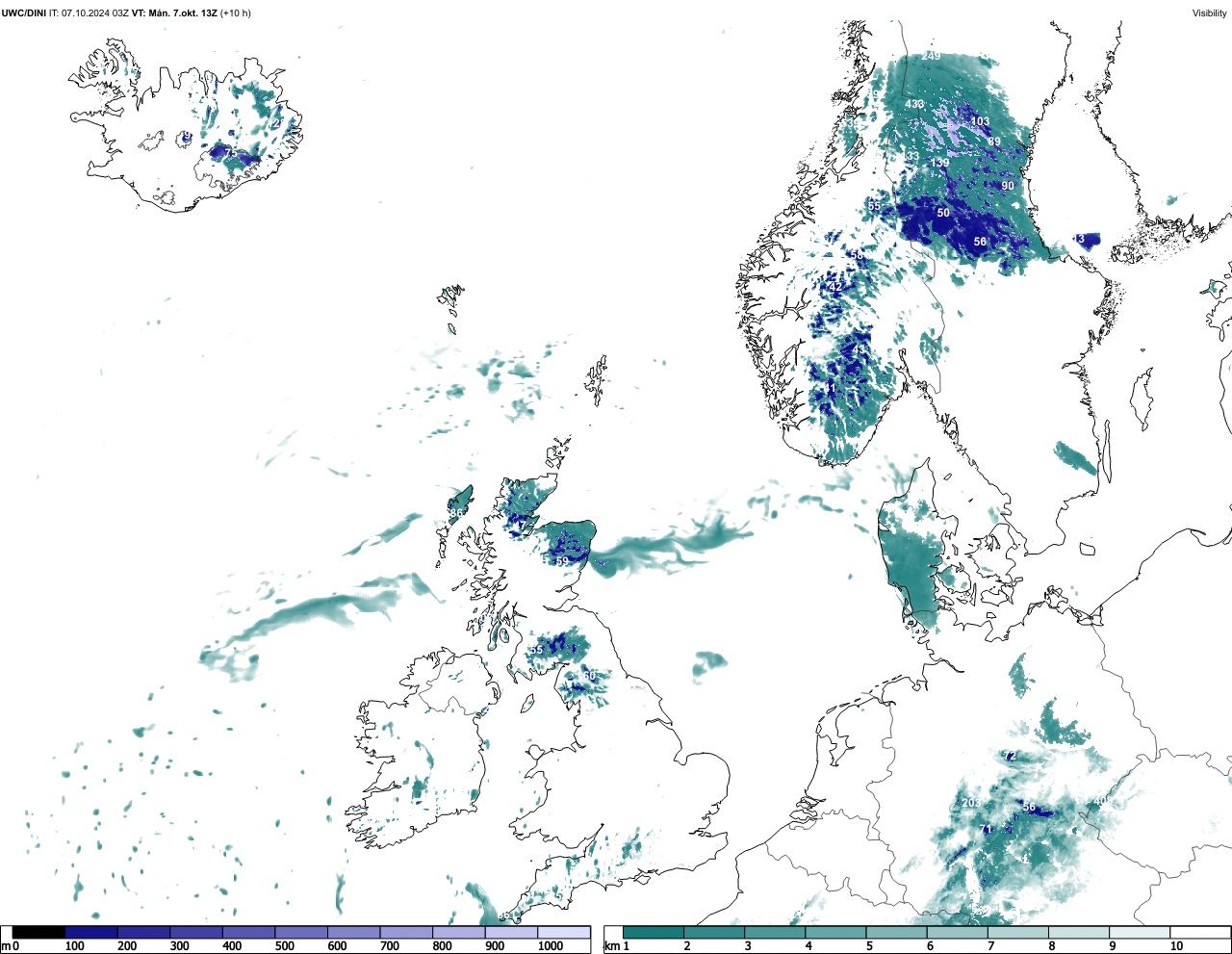Click the black 0–100 m legend swatch
Image resolution: width=1232 pixels, height=954 pixels.
point(39,932)
